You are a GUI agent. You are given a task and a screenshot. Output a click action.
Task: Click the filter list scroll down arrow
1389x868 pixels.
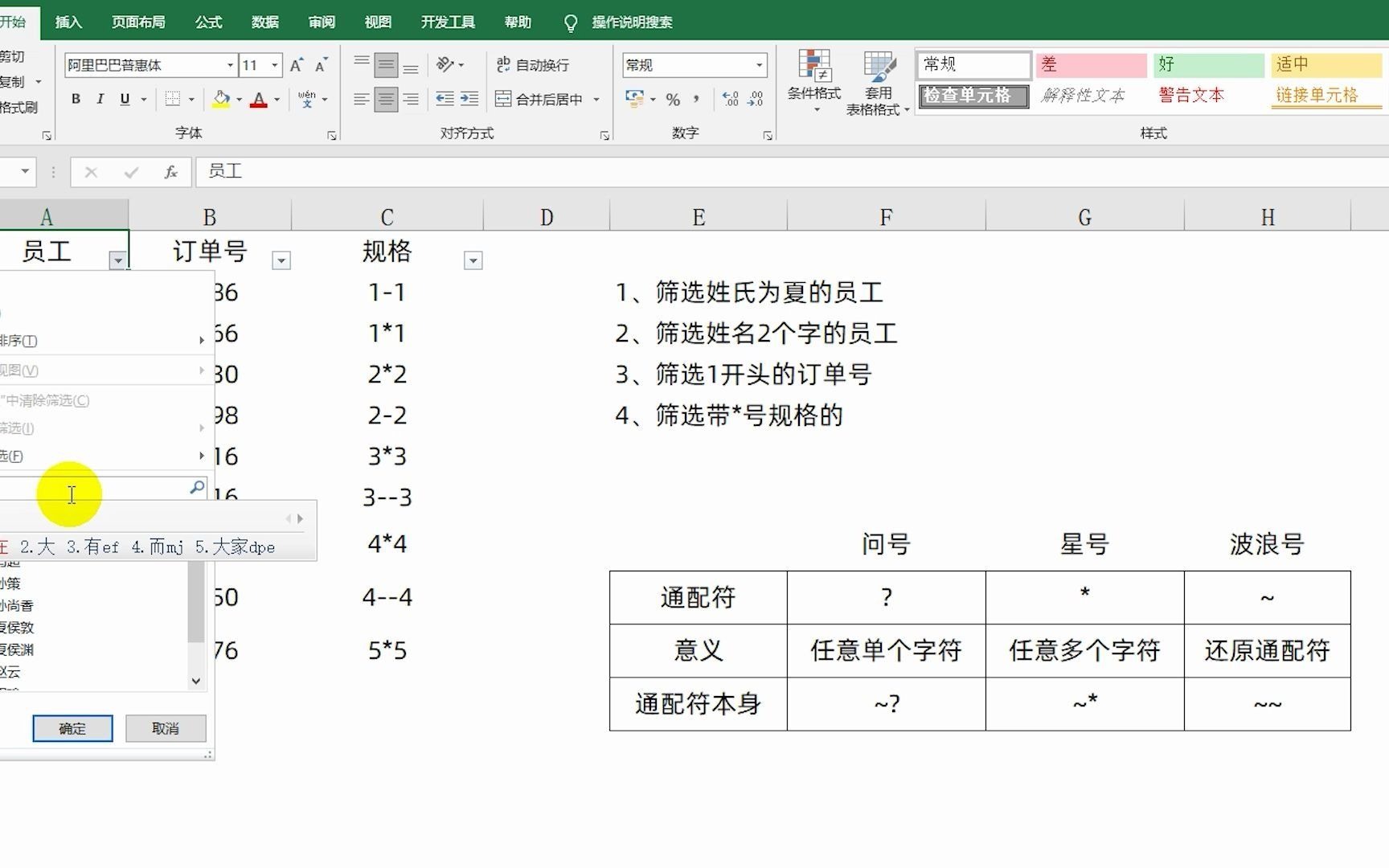[x=196, y=681]
